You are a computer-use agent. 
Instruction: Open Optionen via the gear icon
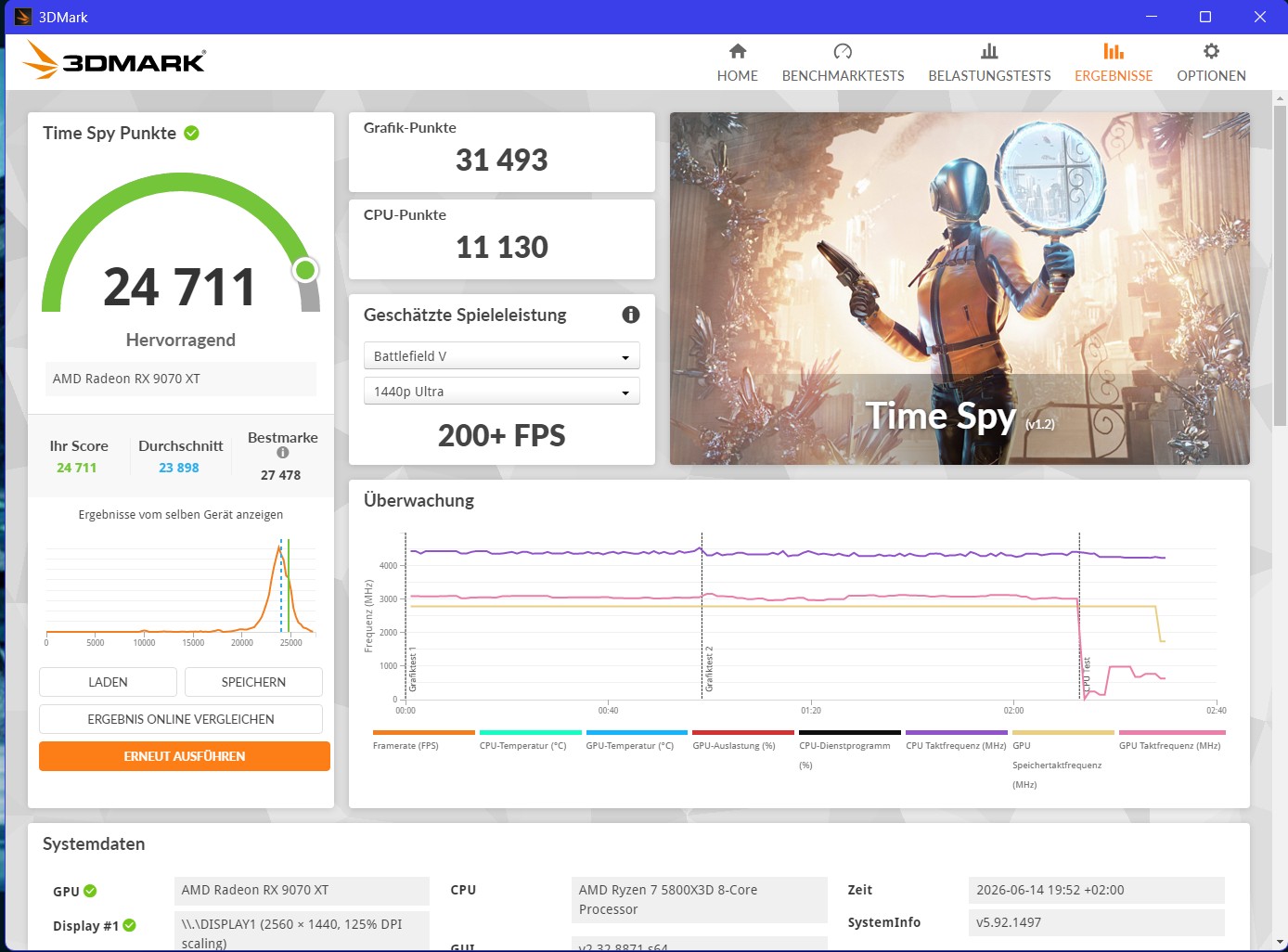[1211, 51]
